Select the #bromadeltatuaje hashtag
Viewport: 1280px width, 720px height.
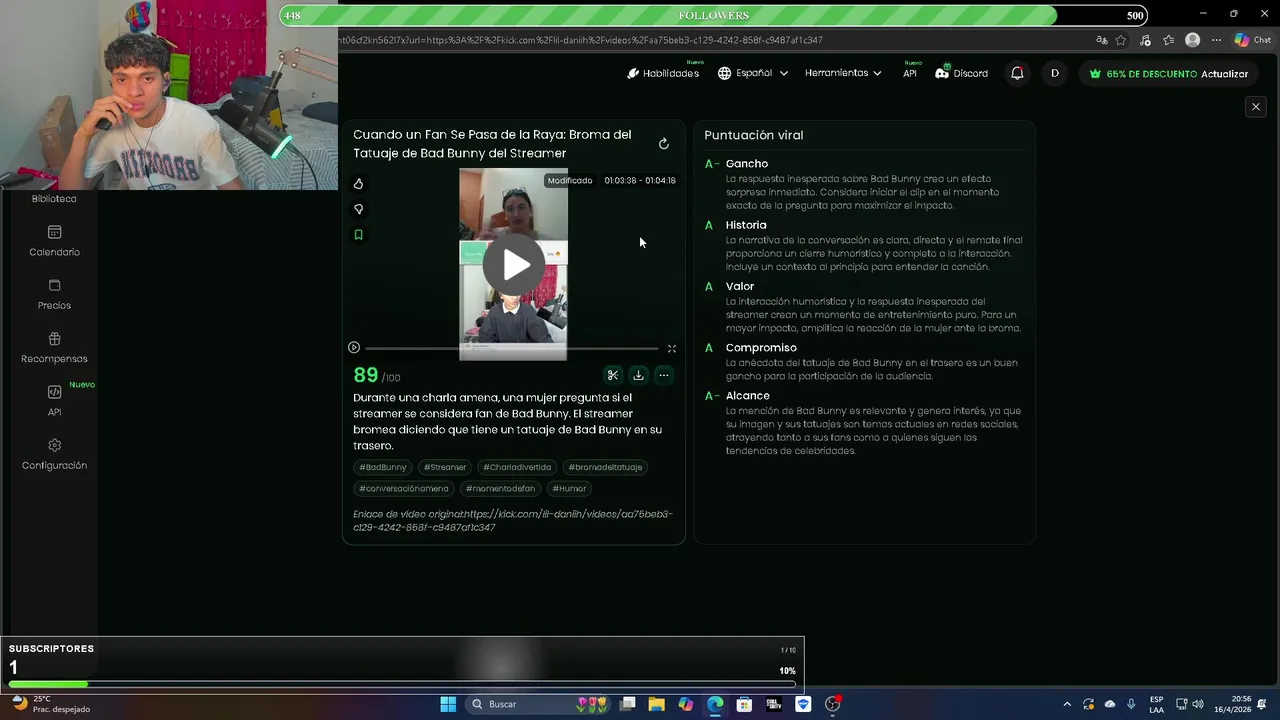point(605,467)
